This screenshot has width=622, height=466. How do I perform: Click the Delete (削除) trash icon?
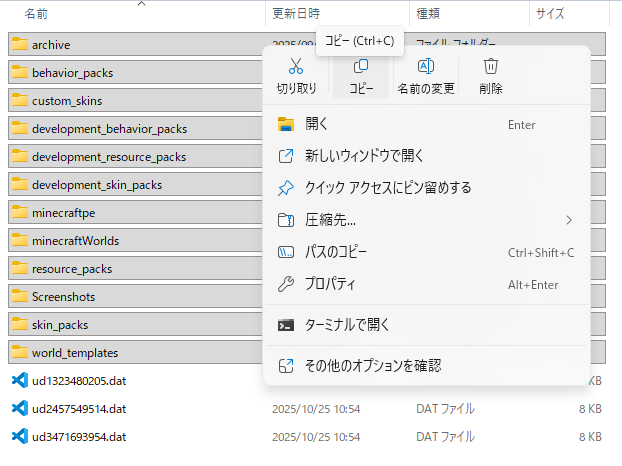490,67
